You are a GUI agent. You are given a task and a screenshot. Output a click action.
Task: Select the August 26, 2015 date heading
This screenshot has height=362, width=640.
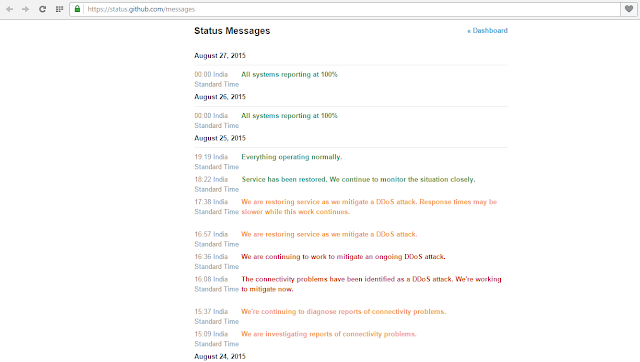[x=220, y=97]
